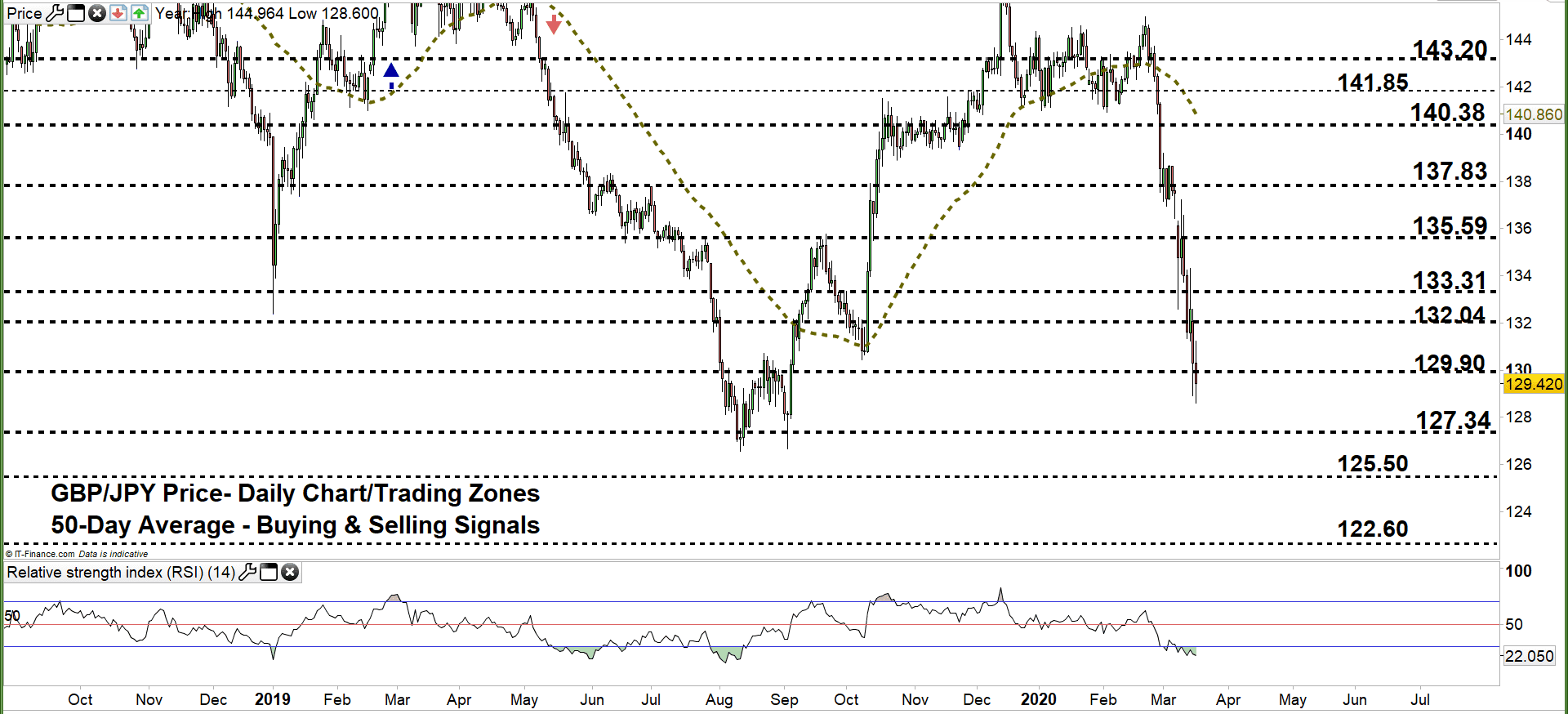Click the 50 tick on RSI right axis

(1514, 624)
